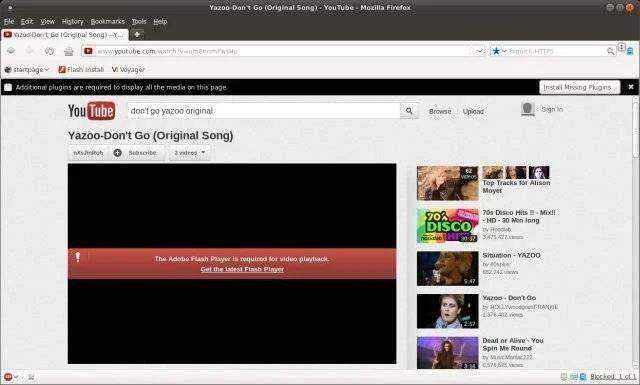Screen dimensions: 640x385
Task: Click the Browse link
Action: 440,111
